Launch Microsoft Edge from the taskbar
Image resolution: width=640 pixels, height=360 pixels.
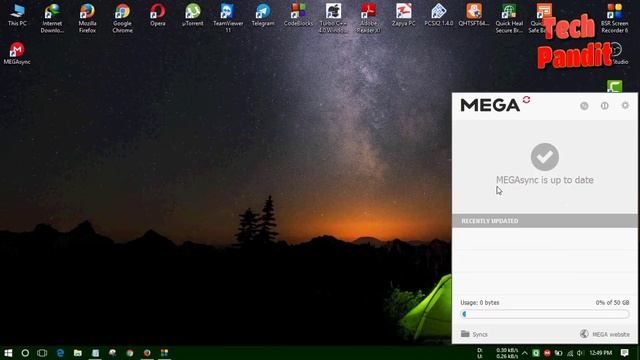click(x=60, y=353)
